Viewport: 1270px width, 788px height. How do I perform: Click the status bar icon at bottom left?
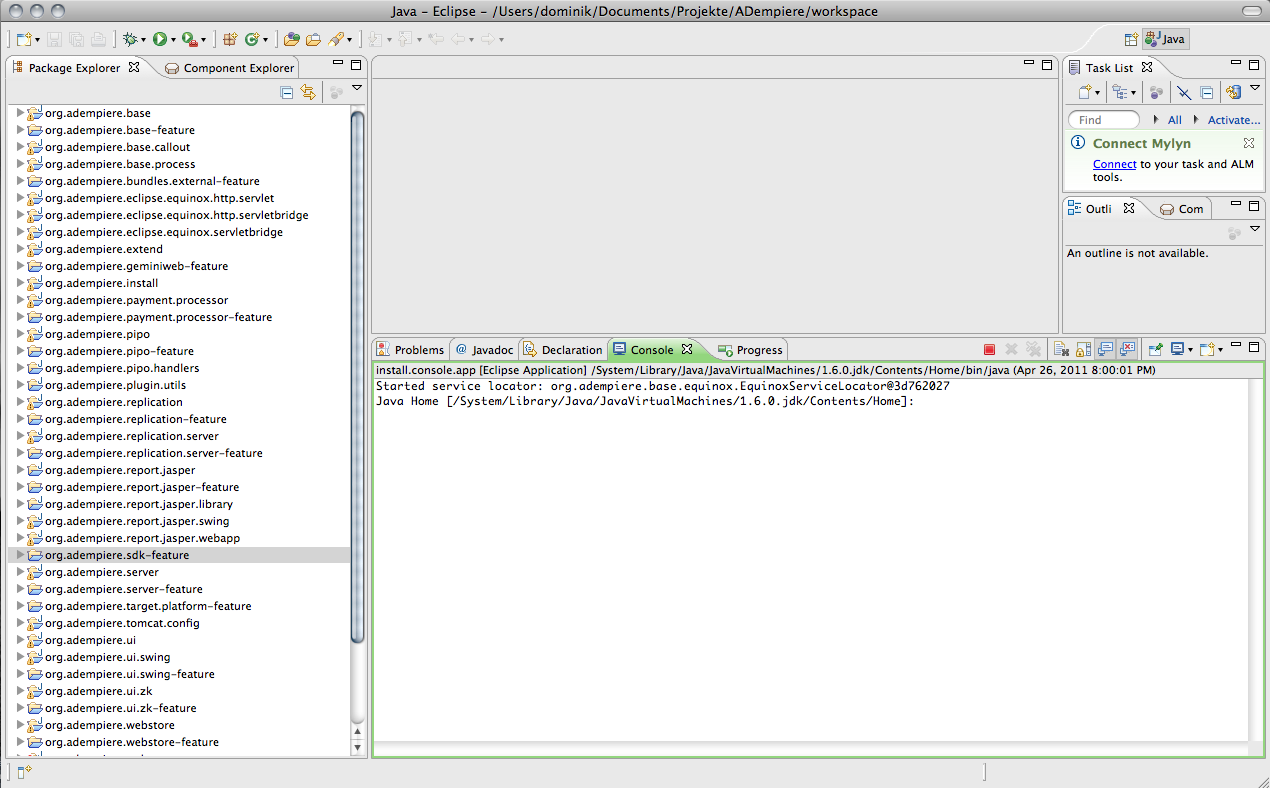[x=25, y=771]
